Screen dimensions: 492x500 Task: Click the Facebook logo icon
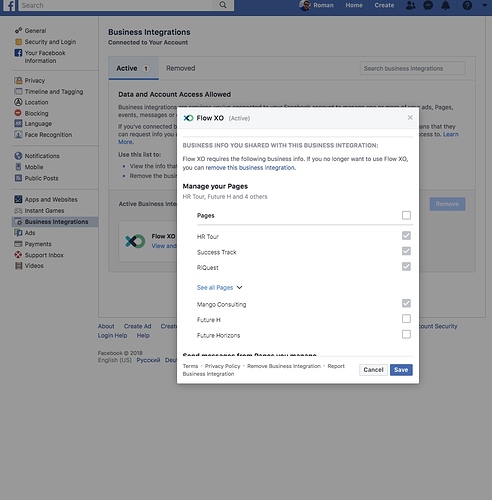(x=10, y=5)
